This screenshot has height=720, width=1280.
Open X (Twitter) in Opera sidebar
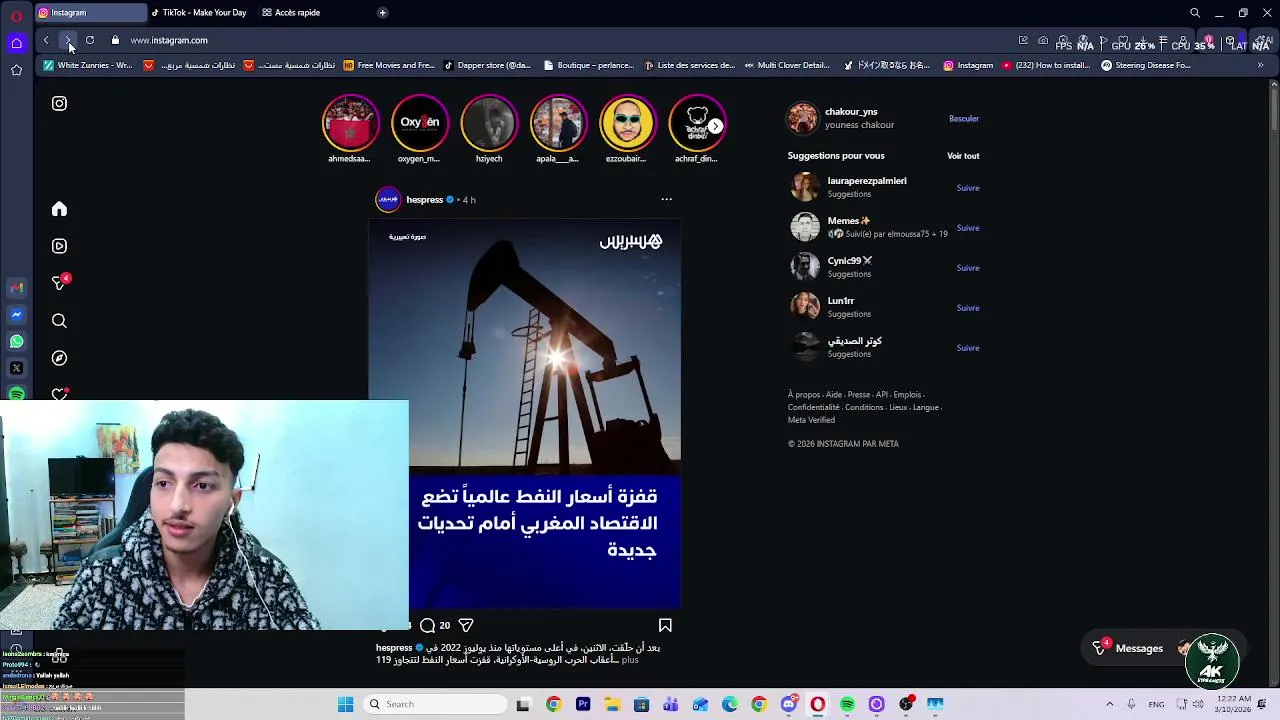[16, 368]
